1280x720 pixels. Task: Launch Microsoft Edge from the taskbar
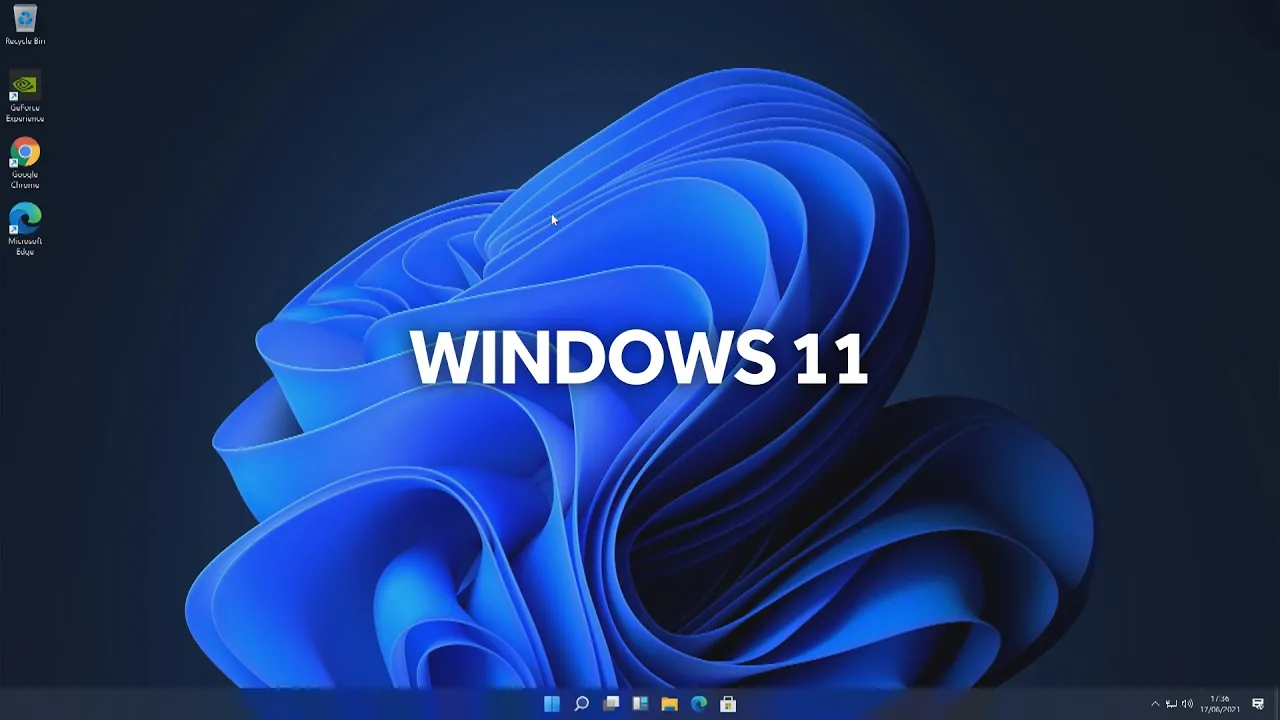pos(699,704)
